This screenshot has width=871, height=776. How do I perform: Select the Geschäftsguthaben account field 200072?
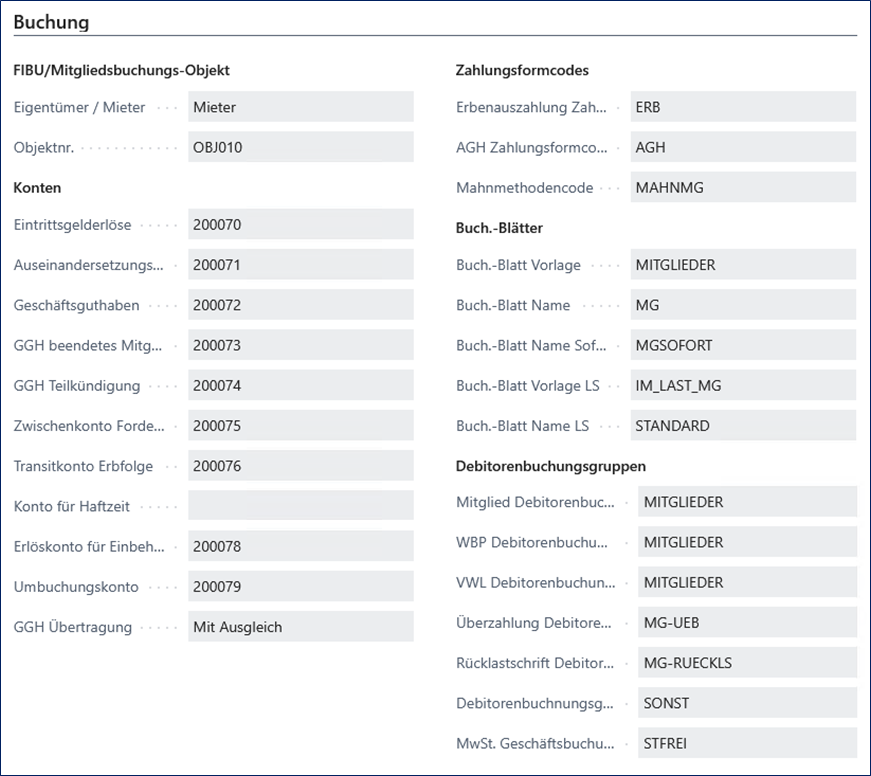(300, 305)
